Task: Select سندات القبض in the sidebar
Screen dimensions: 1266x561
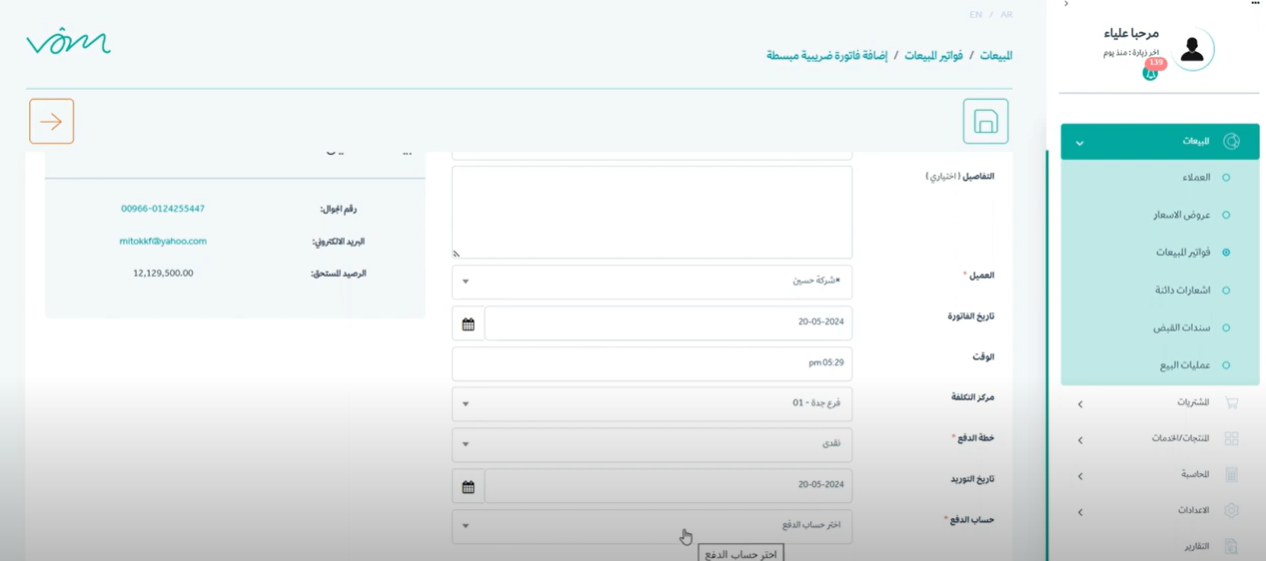Action: pos(1181,328)
